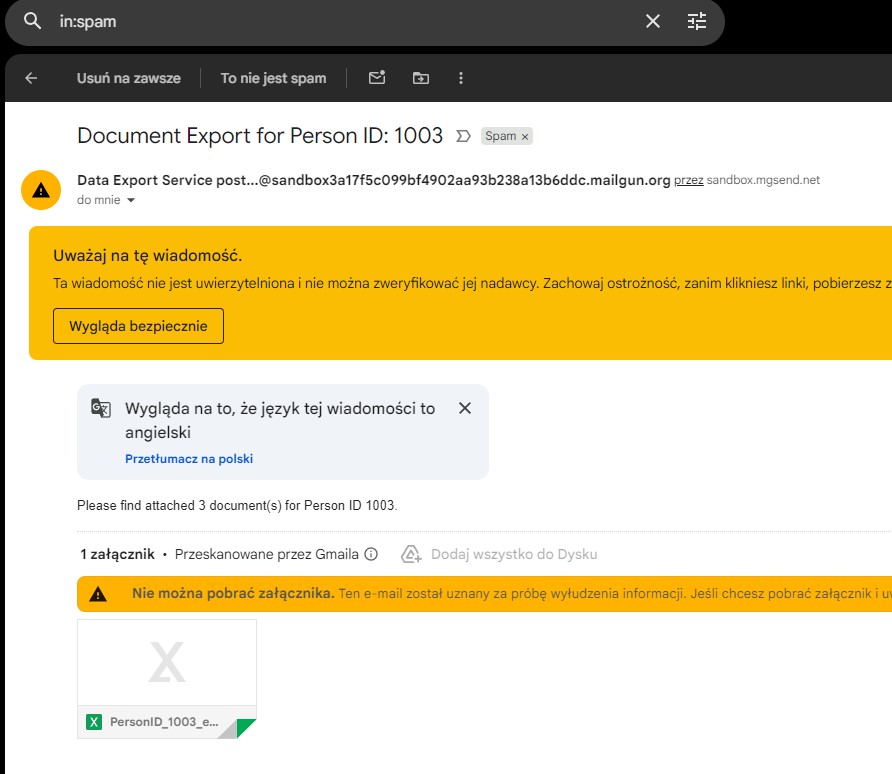
Task: Expand the 'do mnie' recipient details arrow
Action: 131,200
